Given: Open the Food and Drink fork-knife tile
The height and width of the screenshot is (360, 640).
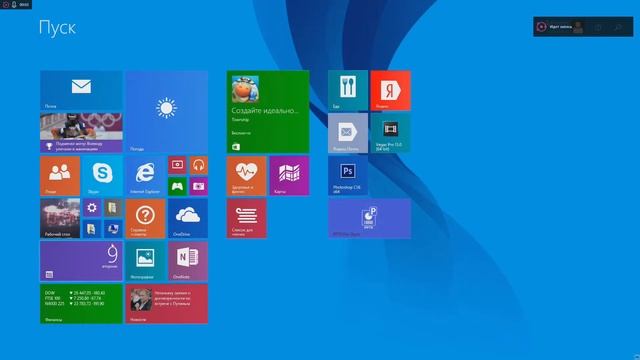Looking at the screenshot, I should (x=348, y=90).
